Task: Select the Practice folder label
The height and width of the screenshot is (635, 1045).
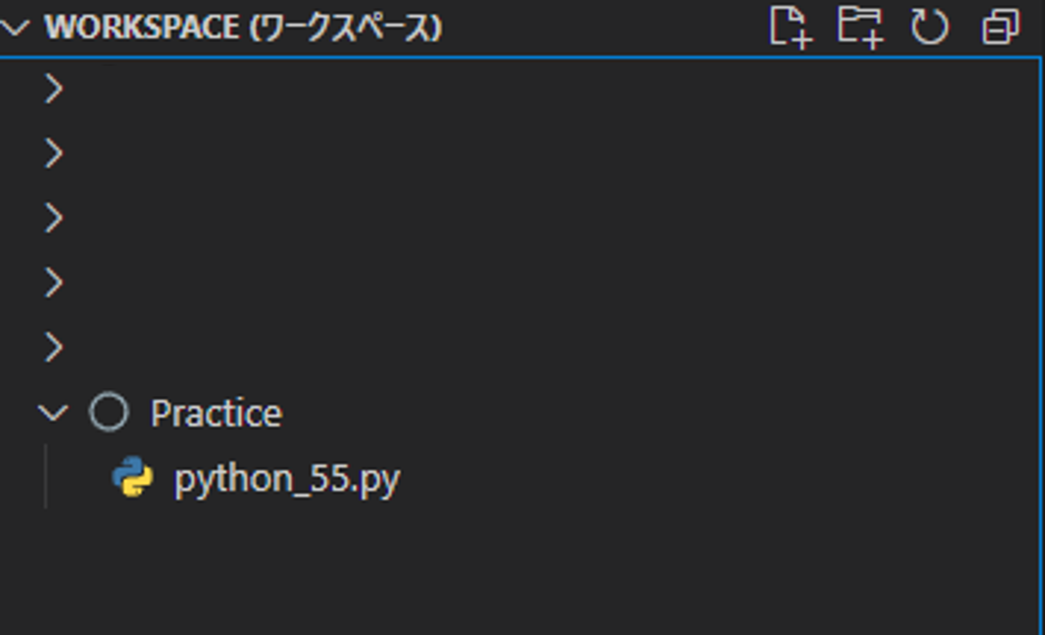Action: (217, 413)
